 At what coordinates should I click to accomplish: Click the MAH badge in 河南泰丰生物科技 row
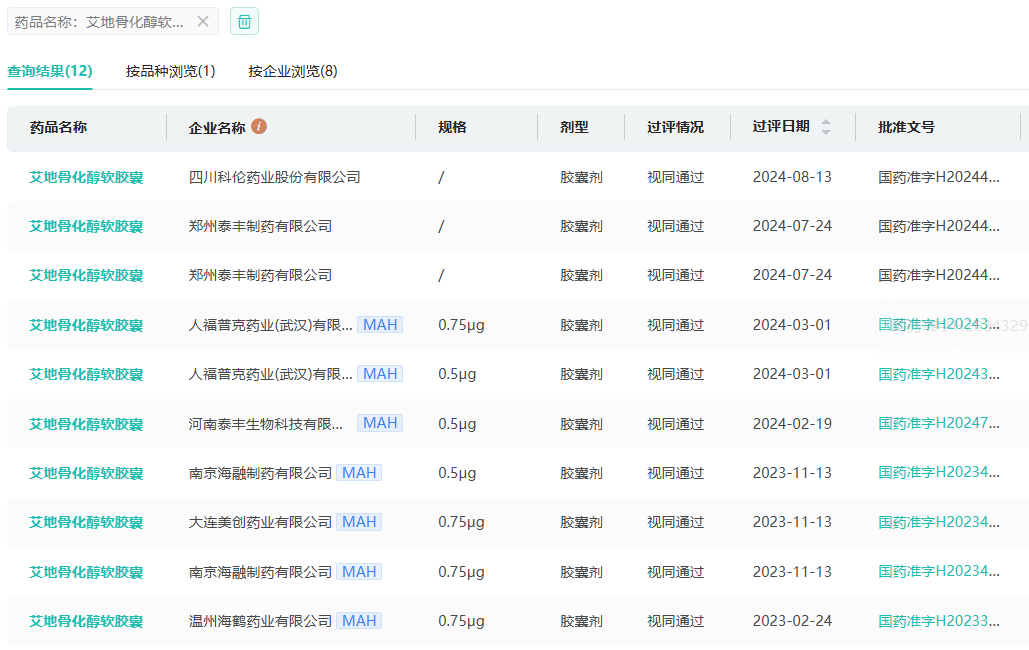379,423
